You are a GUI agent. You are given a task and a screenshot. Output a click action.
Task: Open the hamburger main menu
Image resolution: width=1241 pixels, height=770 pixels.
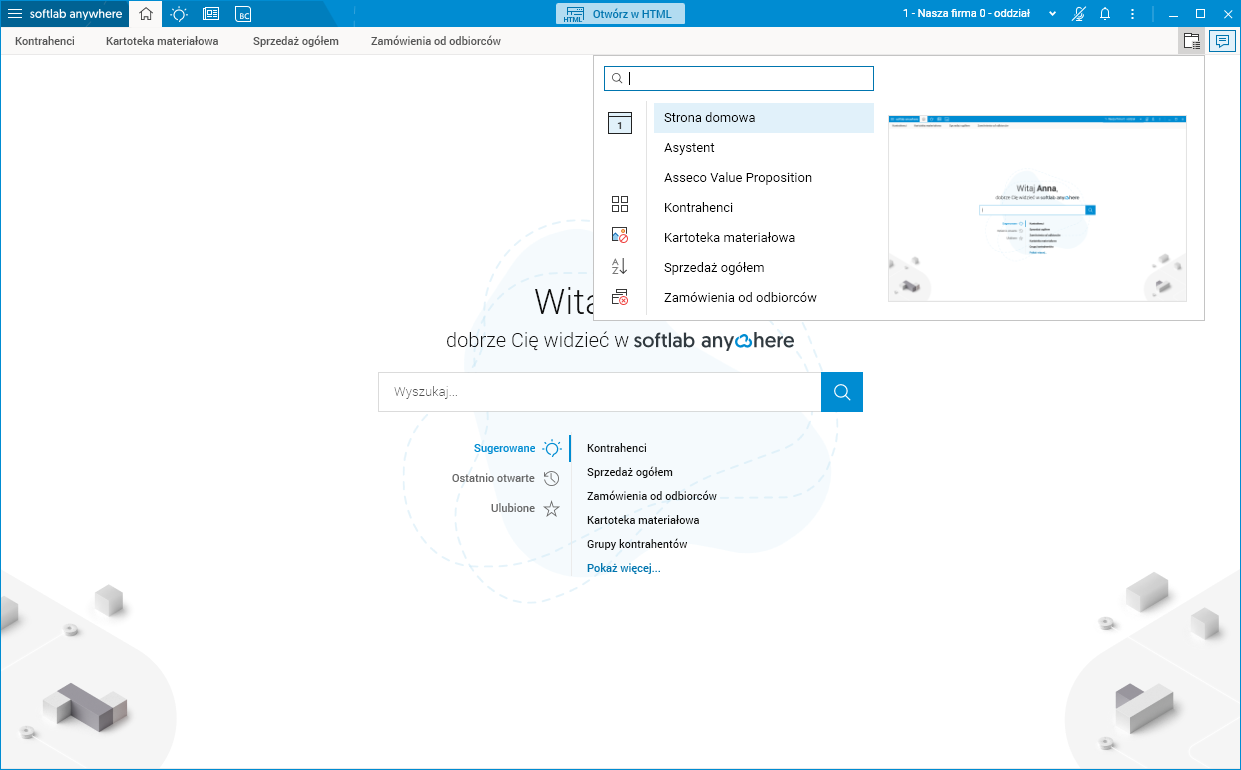[15, 14]
